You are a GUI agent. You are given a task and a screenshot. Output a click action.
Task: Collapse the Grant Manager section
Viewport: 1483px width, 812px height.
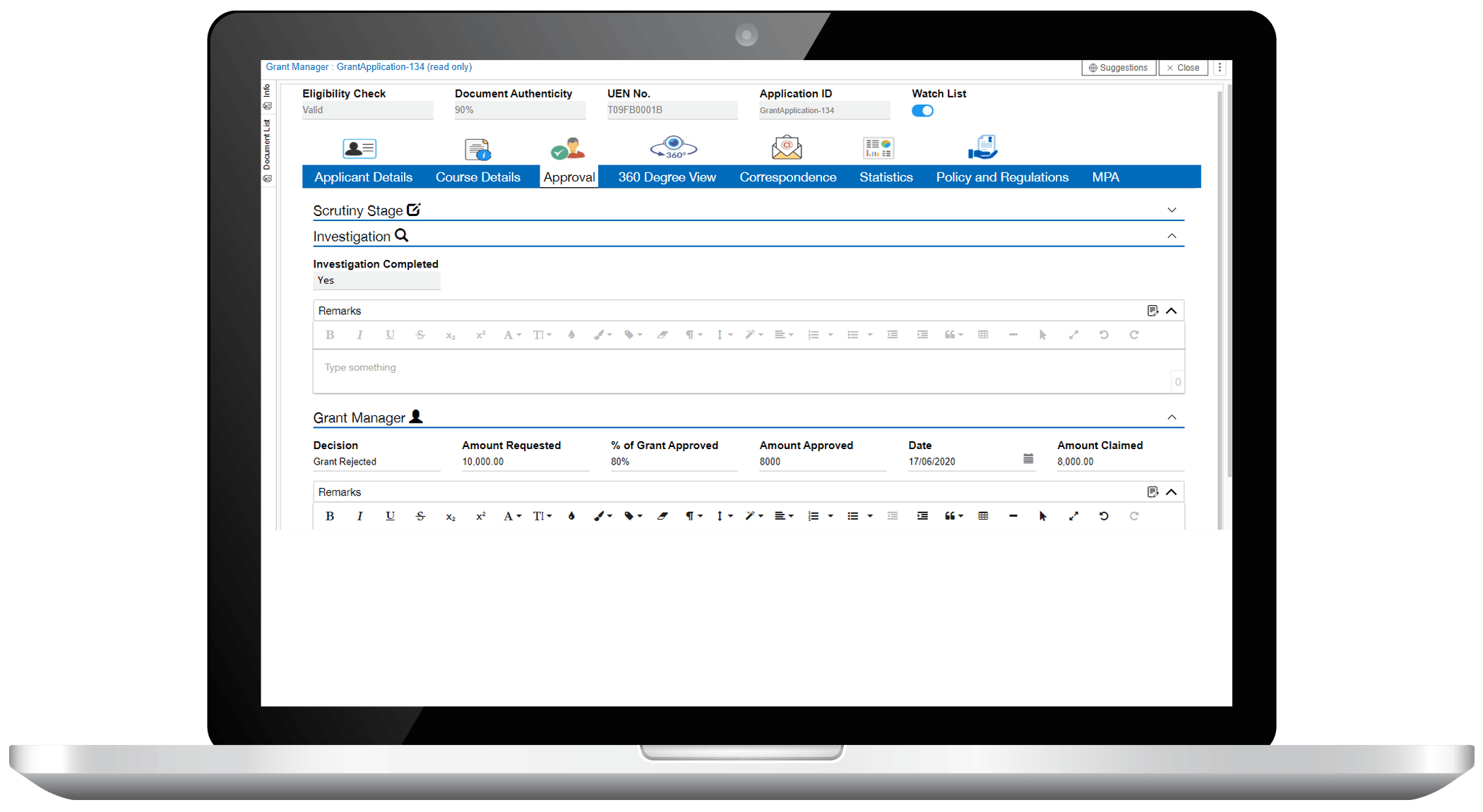[1172, 417]
